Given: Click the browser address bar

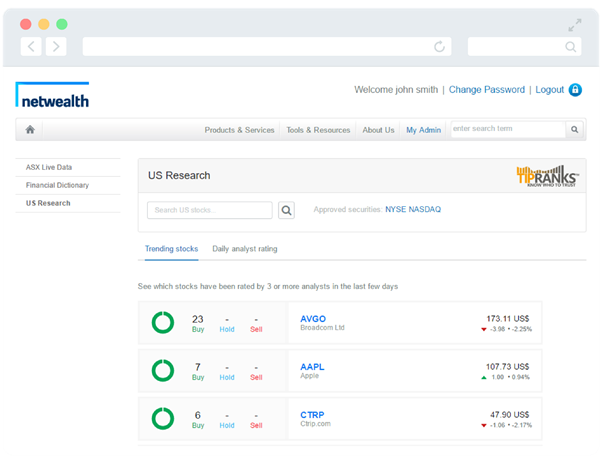Looking at the screenshot, I should click(267, 46).
